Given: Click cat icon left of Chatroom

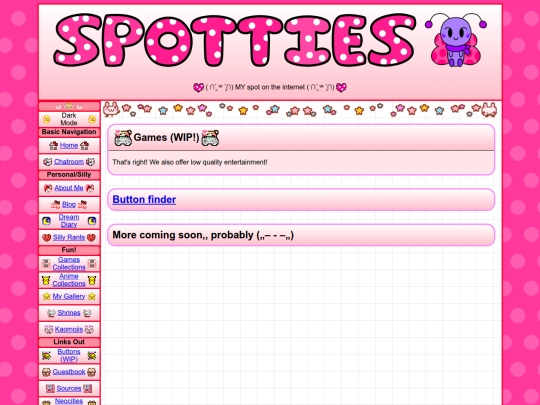Looking at the screenshot, I should 48,162.
